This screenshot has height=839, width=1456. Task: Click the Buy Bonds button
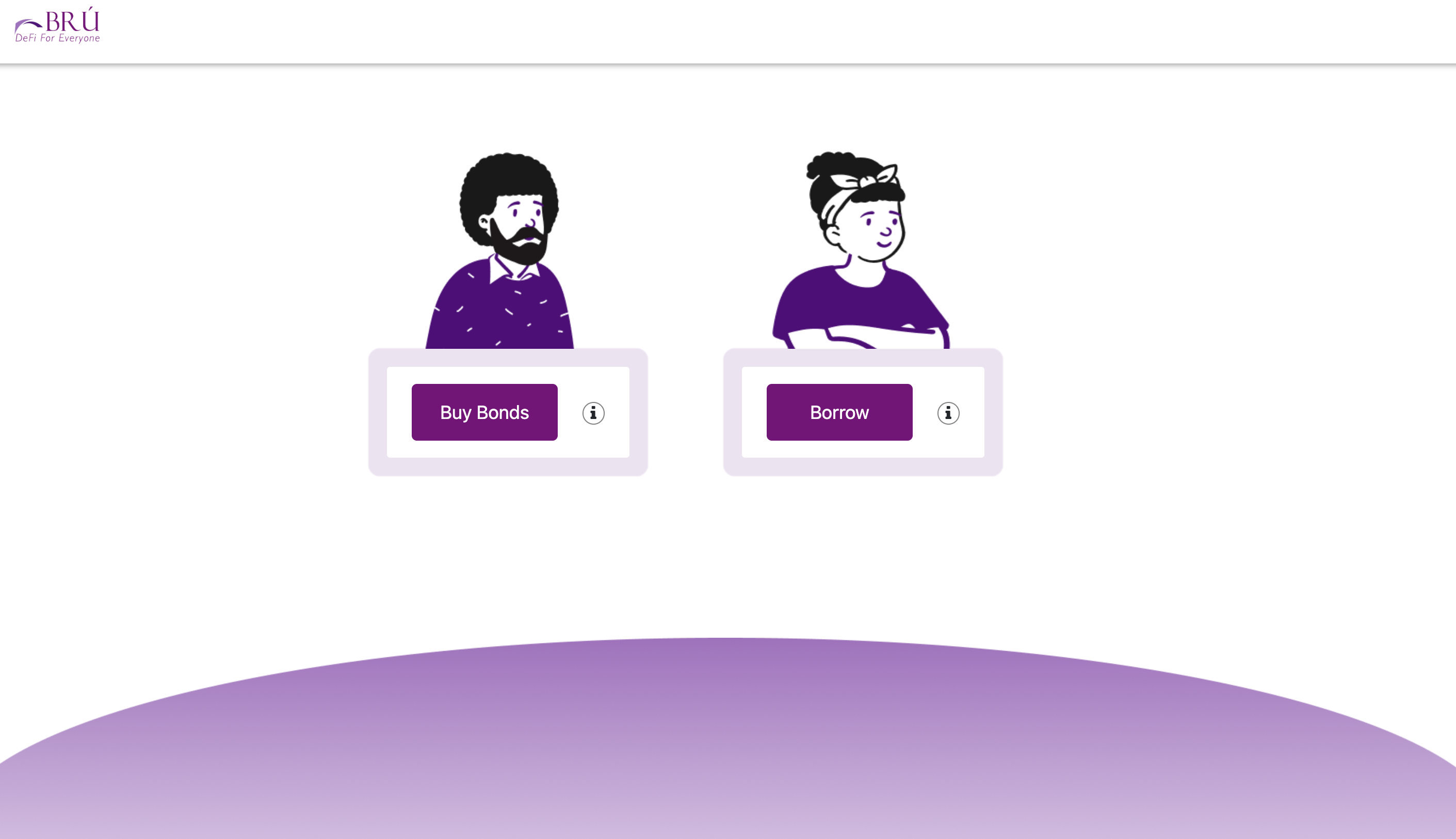point(484,412)
